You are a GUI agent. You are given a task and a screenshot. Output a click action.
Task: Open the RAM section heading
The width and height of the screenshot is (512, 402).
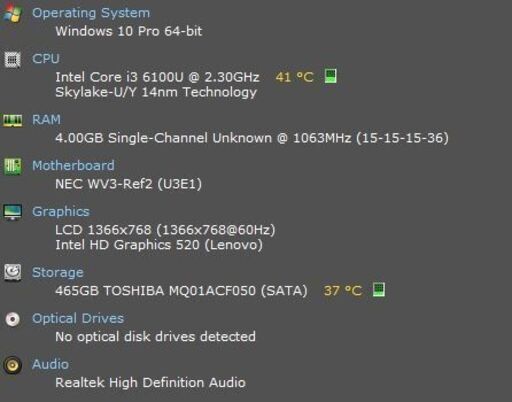coord(46,120)
